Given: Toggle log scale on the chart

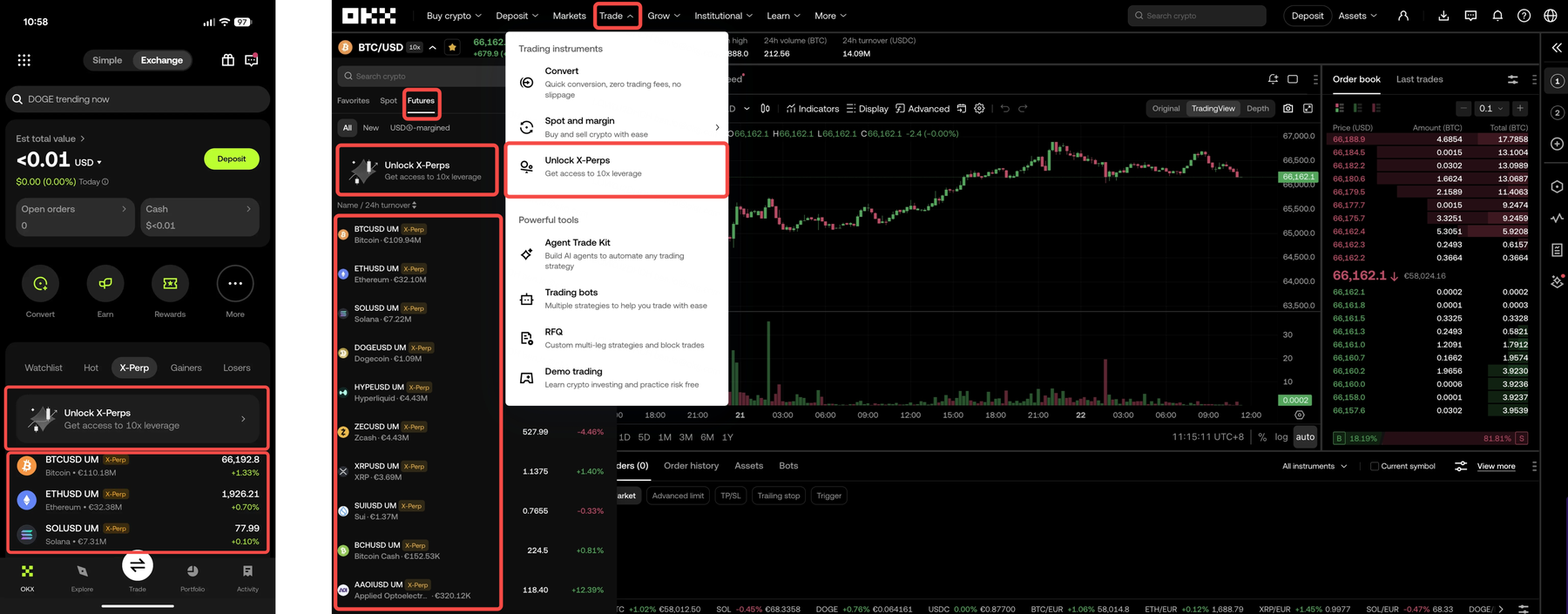Looking at the screenshot, I should coord(1281,437).
